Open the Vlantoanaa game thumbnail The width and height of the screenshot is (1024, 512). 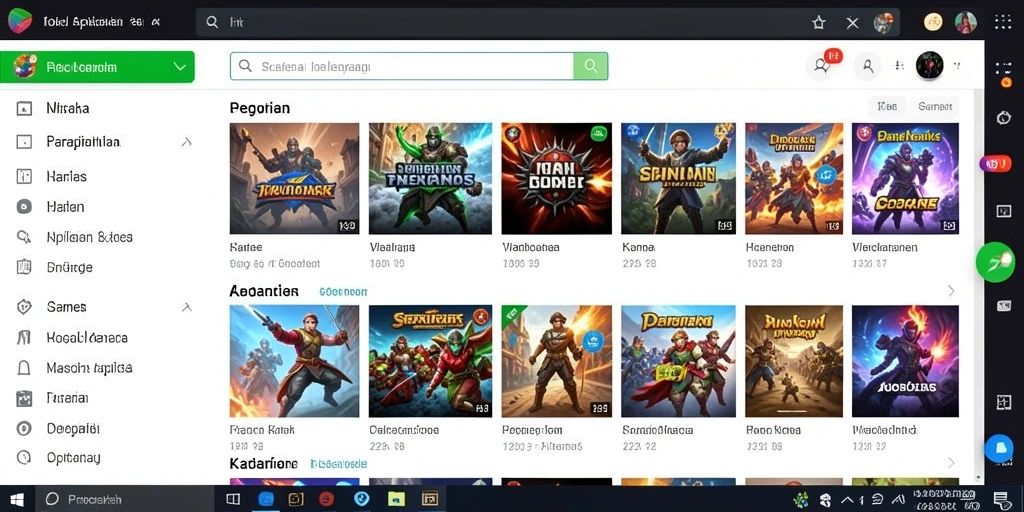556,178
